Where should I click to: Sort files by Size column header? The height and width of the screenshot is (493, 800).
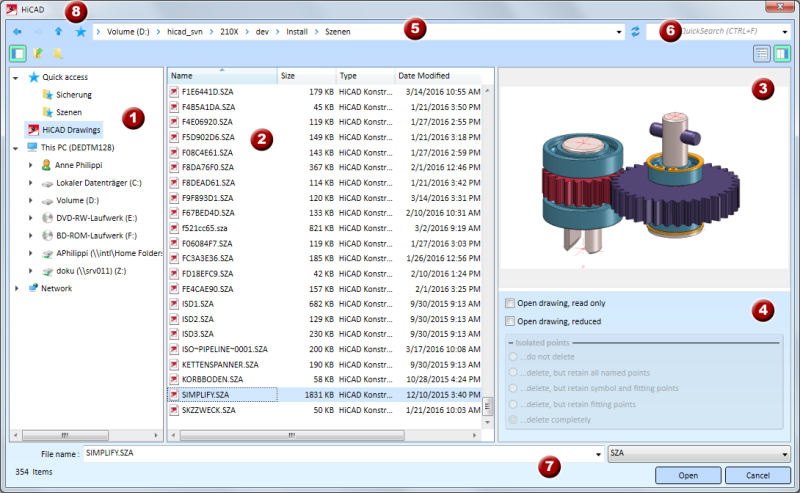coord(307,76)
